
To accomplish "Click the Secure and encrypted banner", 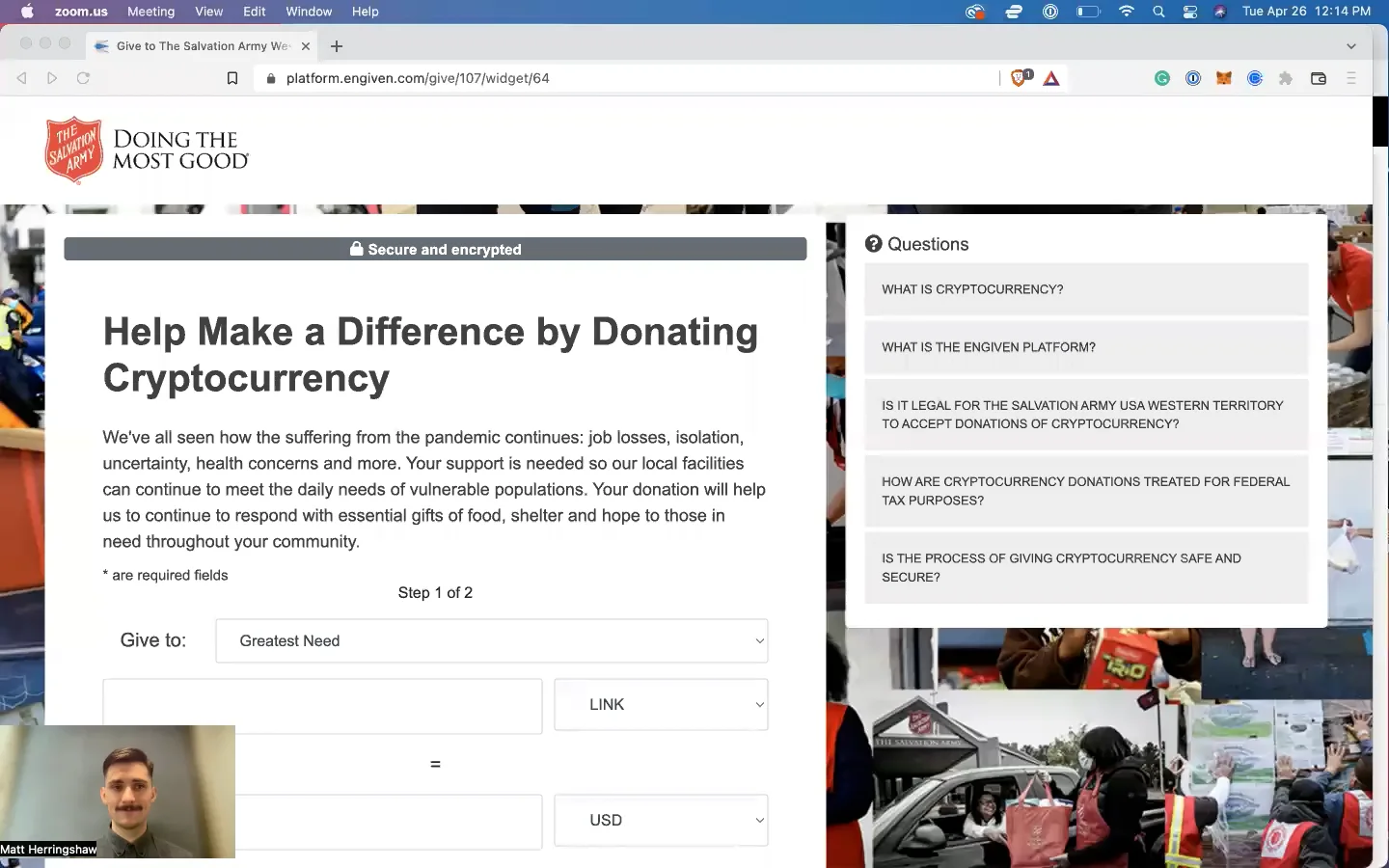I will click(x=435, y=249).
